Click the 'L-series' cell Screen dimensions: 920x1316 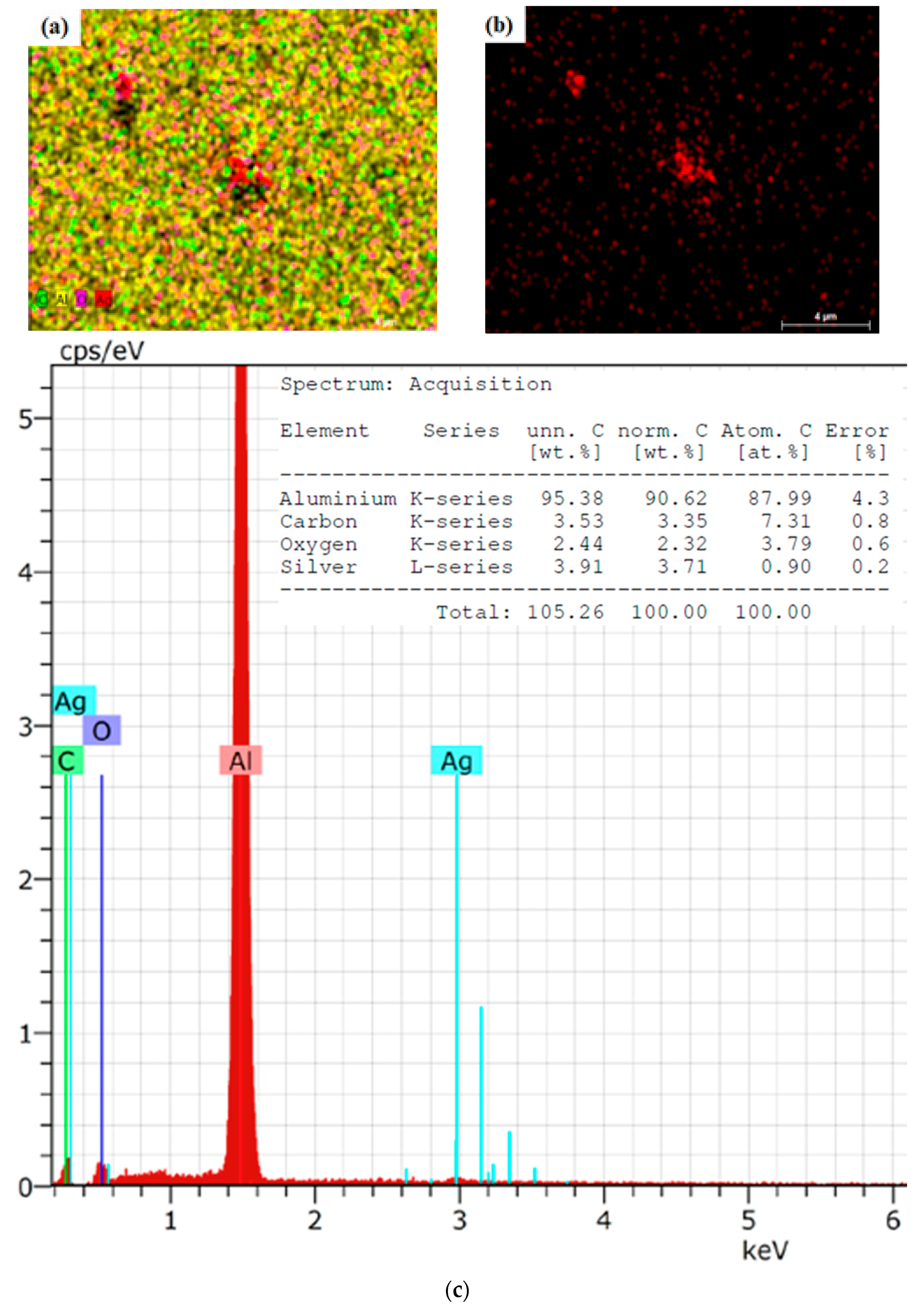[461, 567]
